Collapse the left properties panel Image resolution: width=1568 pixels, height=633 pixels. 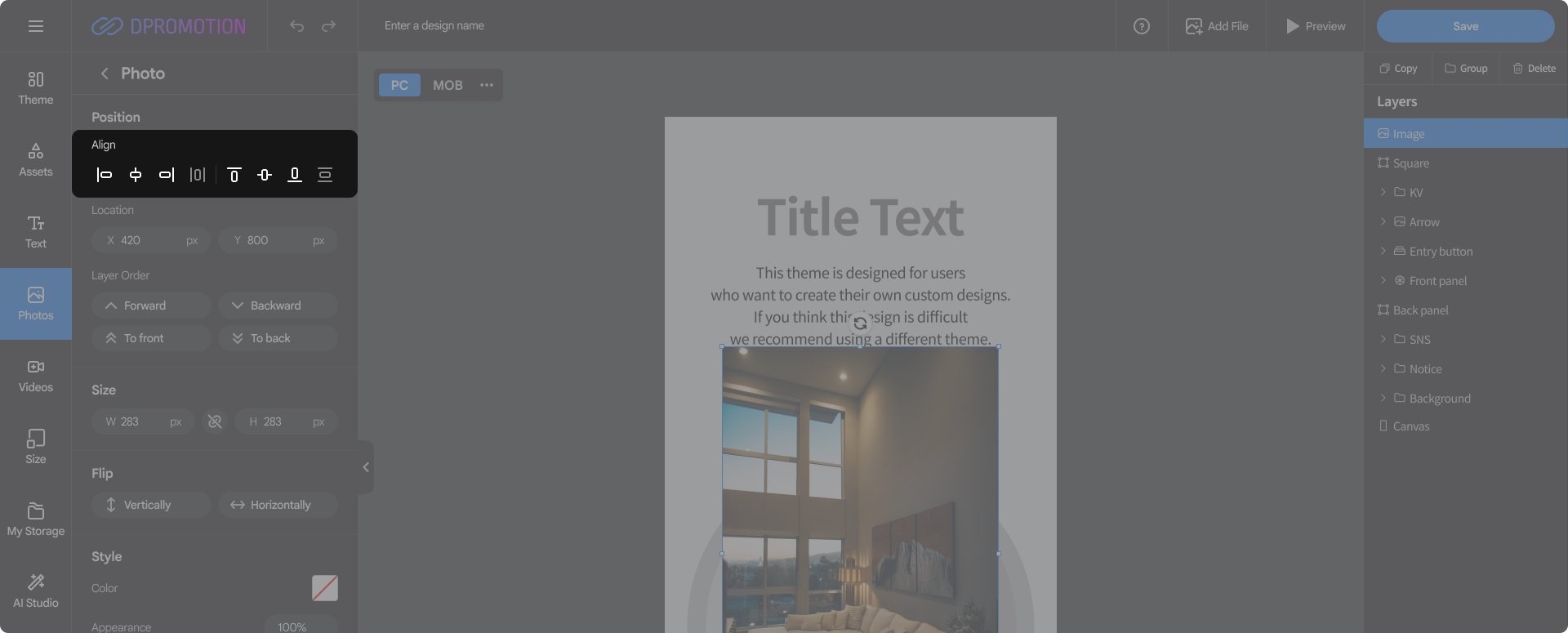366,467
